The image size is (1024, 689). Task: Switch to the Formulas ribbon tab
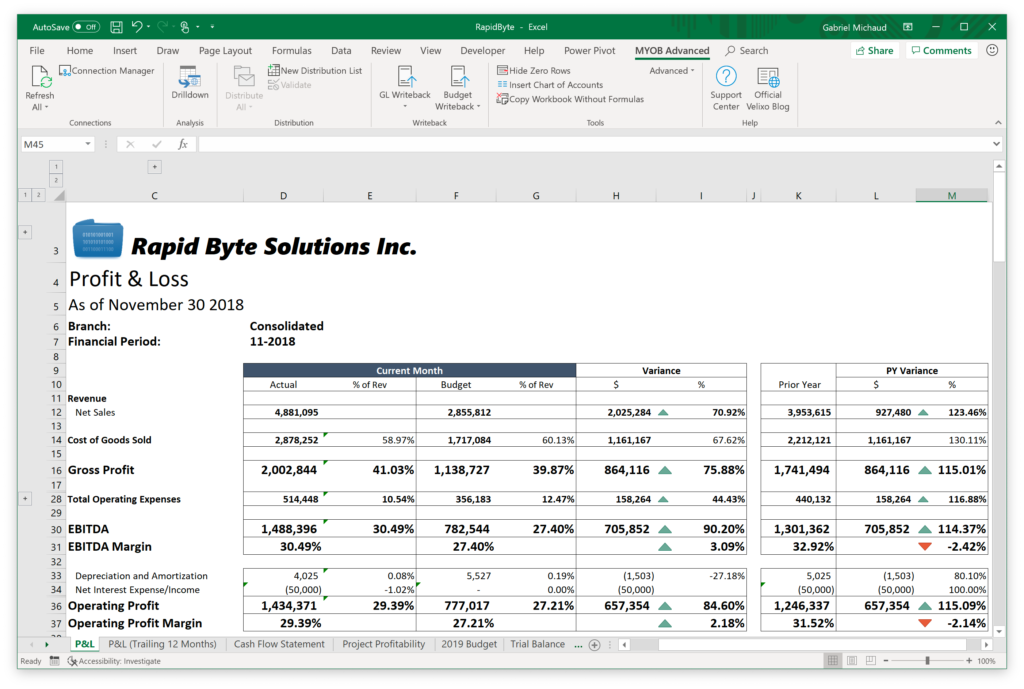(291, 50)
